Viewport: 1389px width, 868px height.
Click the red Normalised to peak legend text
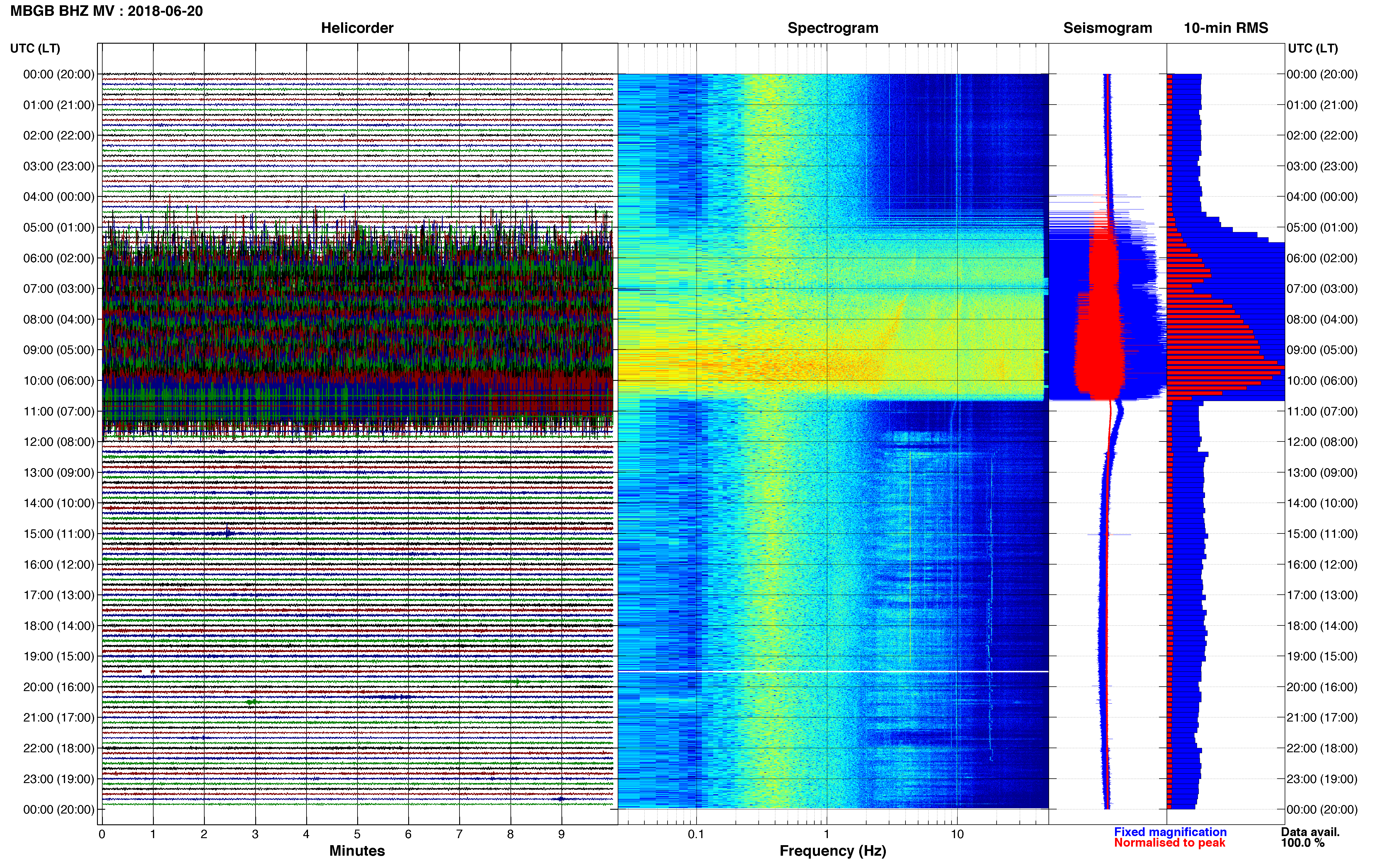pyautogui.click(x=1170, y=843)
